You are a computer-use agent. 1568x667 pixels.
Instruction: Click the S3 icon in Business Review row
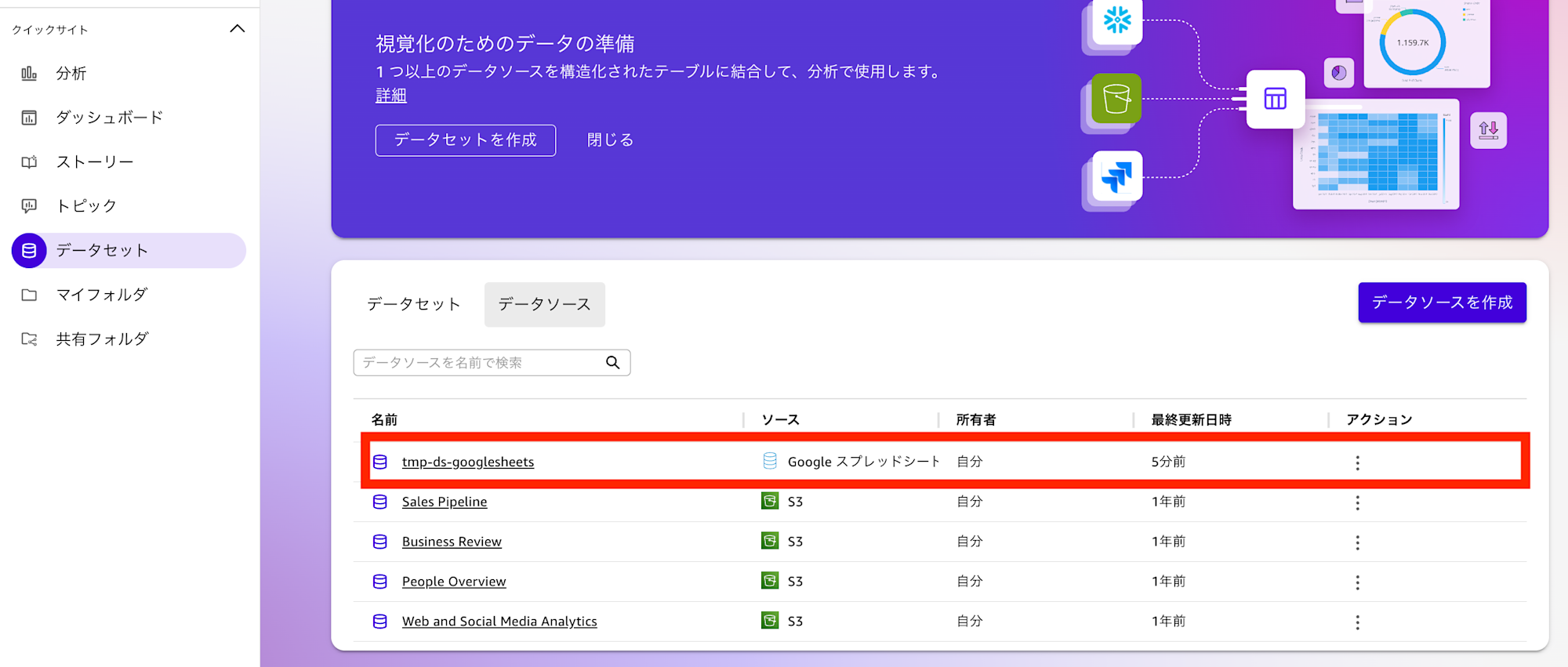tap(770, 542)
